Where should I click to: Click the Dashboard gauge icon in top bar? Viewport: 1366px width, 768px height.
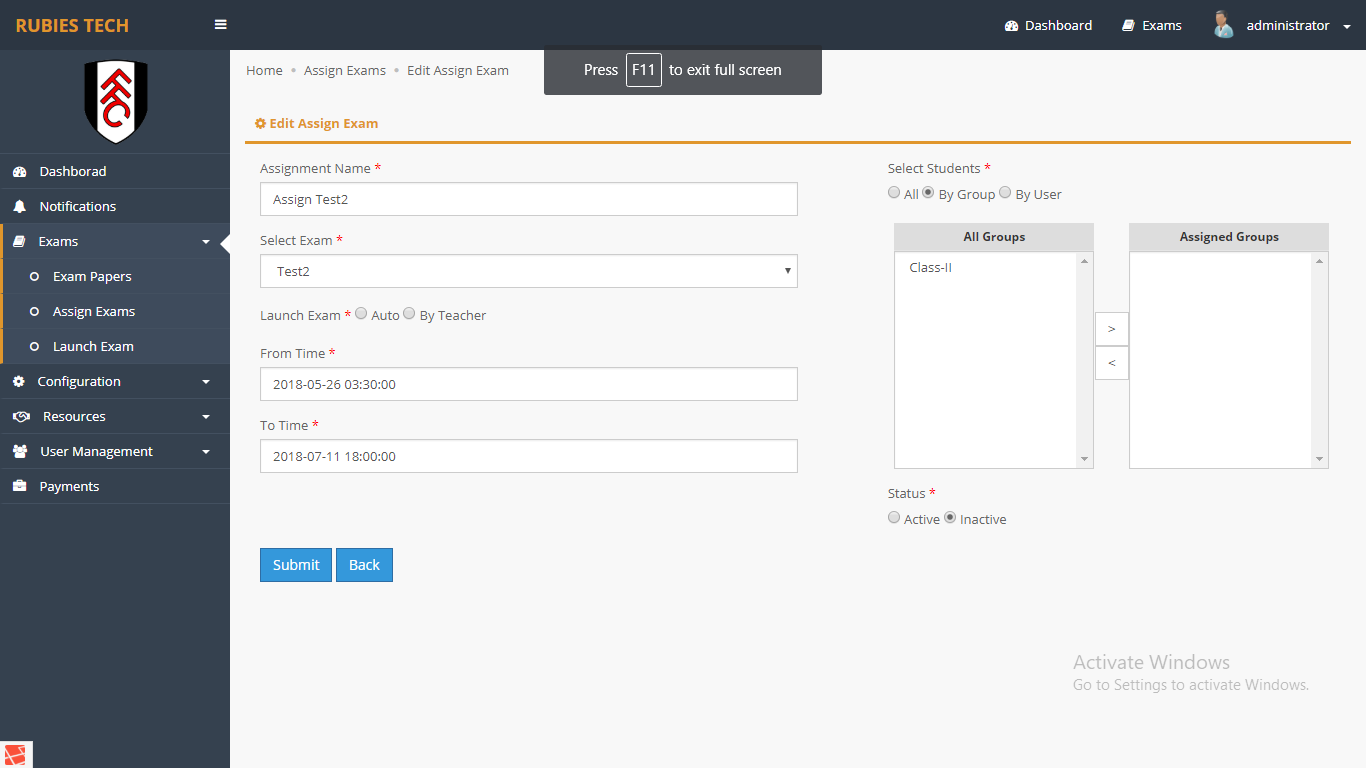[x=1011, y=26]
